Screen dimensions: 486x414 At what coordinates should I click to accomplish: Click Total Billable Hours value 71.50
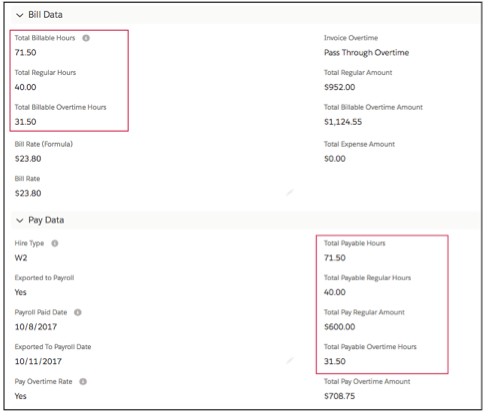pyautogui.click(x=25, y=52)
